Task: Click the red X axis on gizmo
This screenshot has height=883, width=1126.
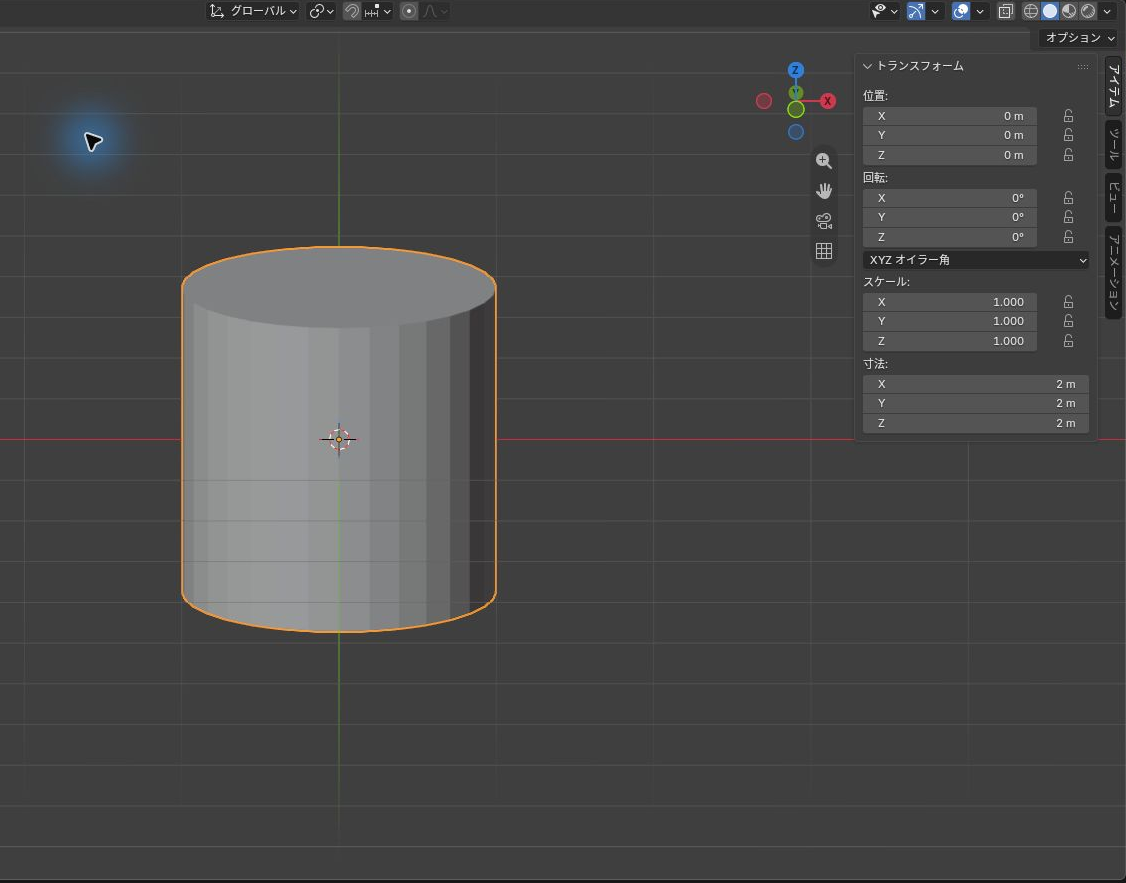Action: tap(828, 101)
